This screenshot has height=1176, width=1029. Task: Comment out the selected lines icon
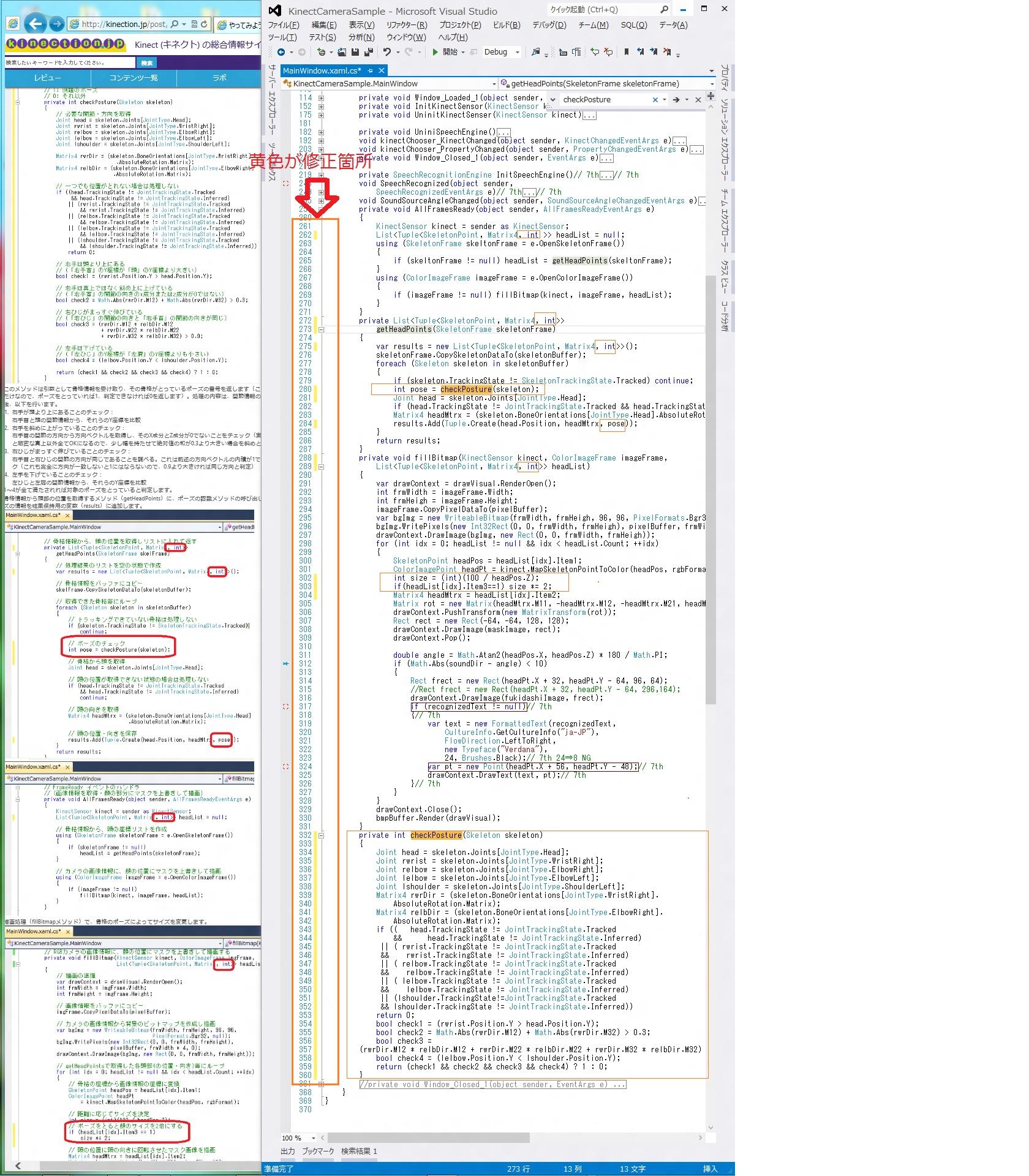(595, 52)
